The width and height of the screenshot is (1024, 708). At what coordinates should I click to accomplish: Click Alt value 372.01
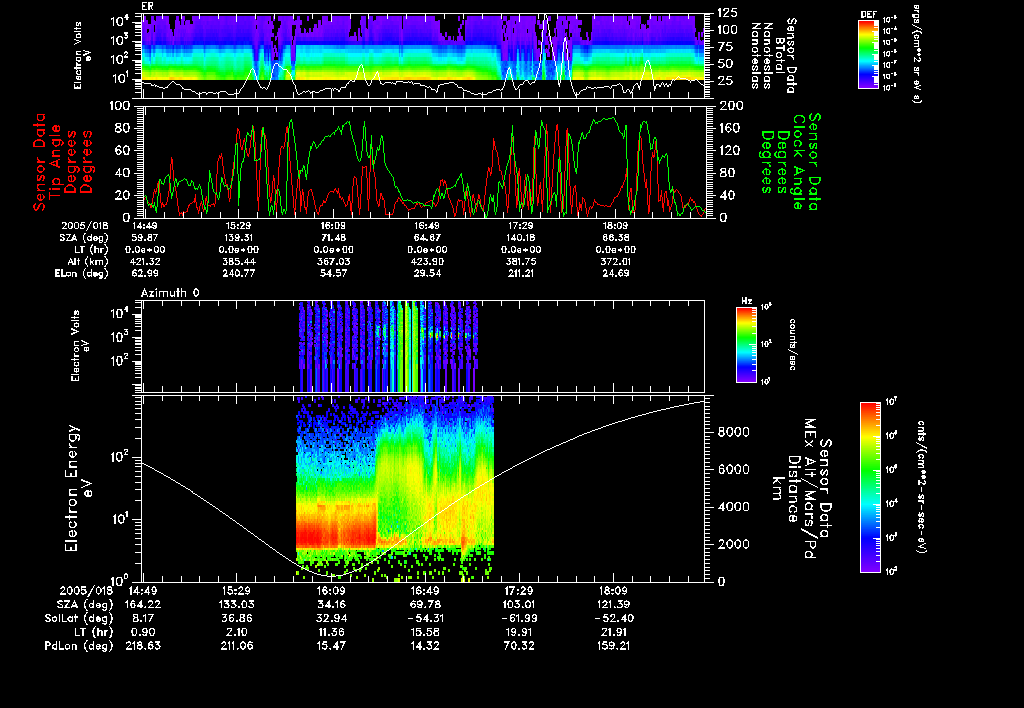pos(615,261)
